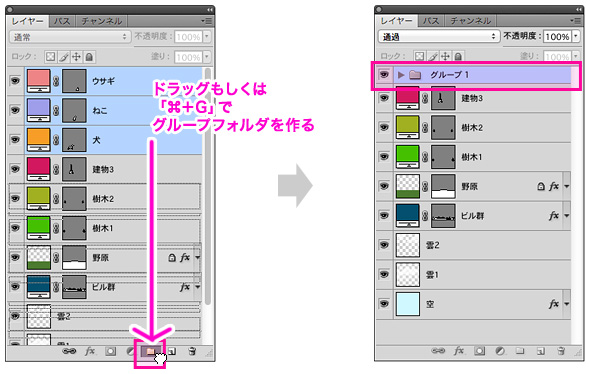Click add layer mask icon in left panel
The height and width of the screenshot is (374, 590).
coord(110,351)
